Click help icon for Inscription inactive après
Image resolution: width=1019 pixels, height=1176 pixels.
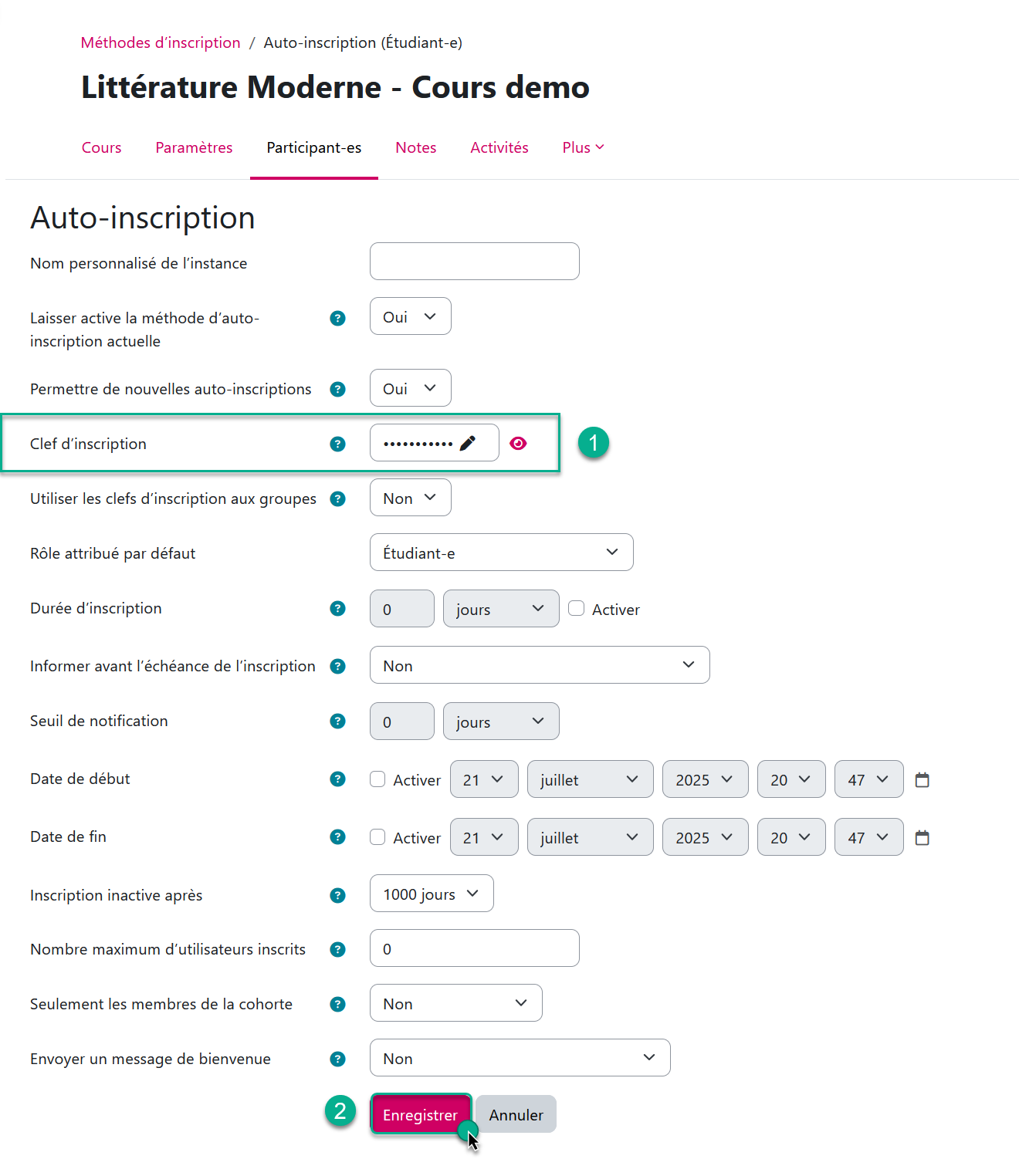click(x=337, y=895)
